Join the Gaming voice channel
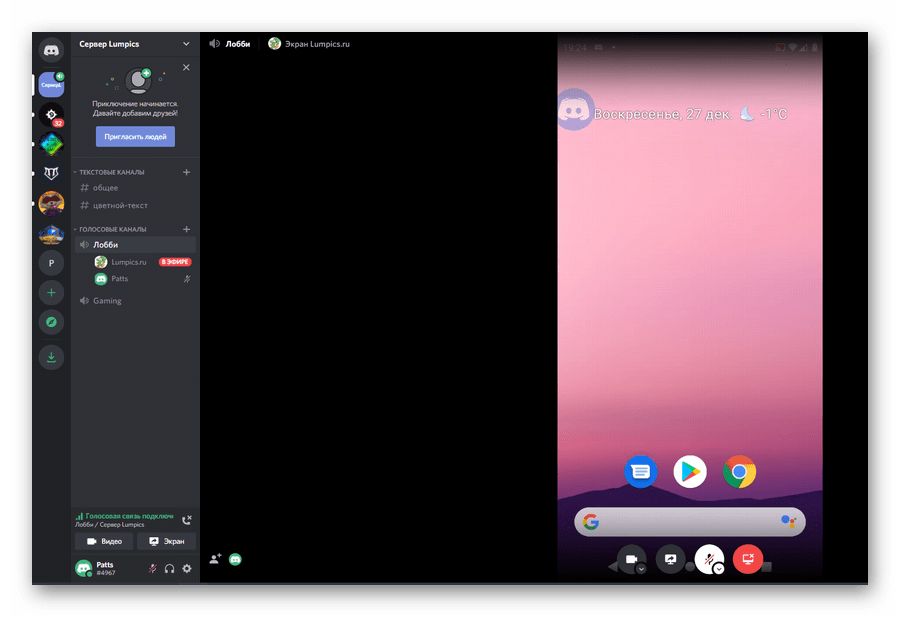The width and height of the screenshot is (900, 617). click(x=107, y=301)
